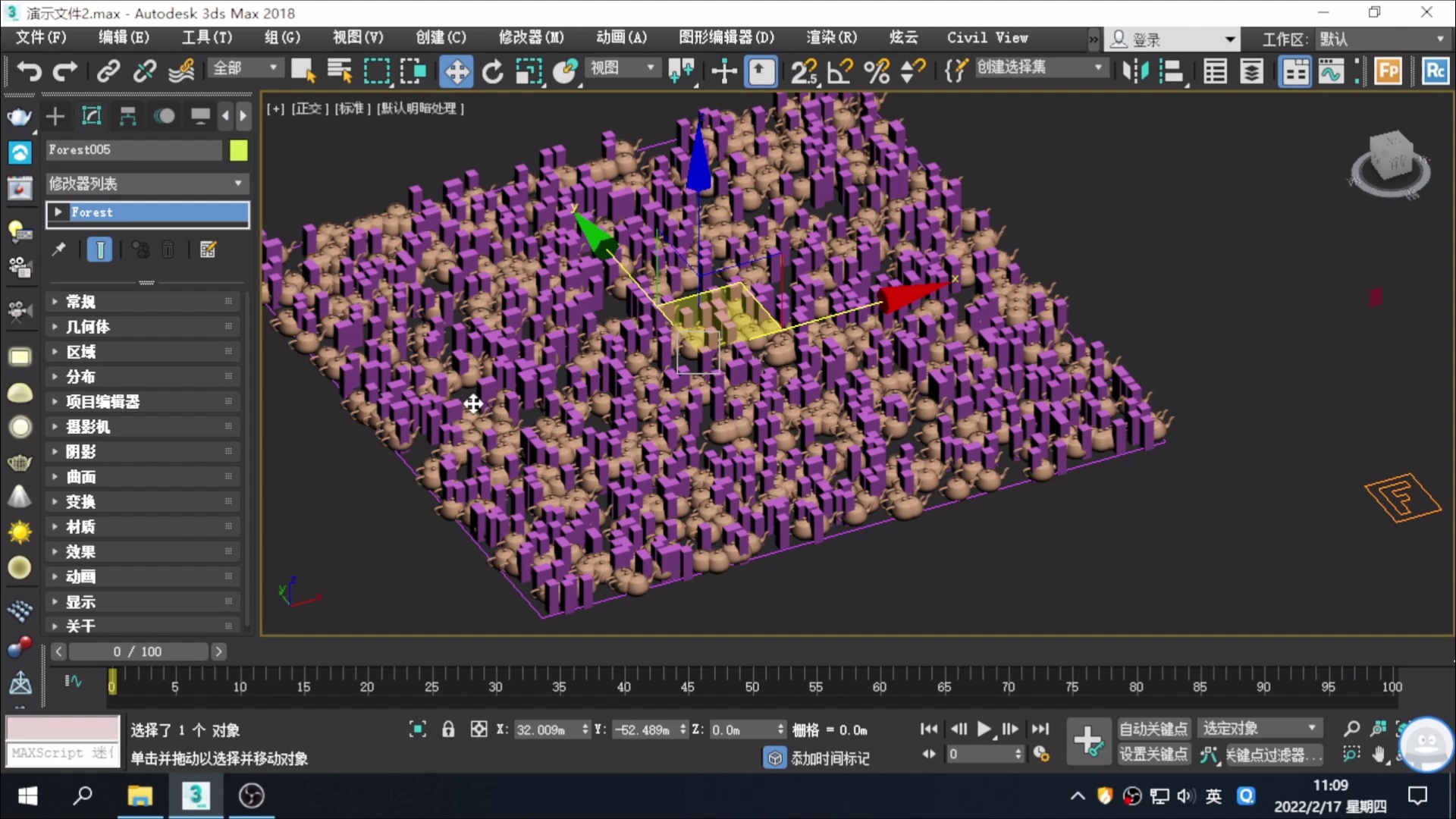Toggle Show End Result in modifier stack
Image resolution: width=1456 pixels, height=819 pixels.
tap(100, 250)
